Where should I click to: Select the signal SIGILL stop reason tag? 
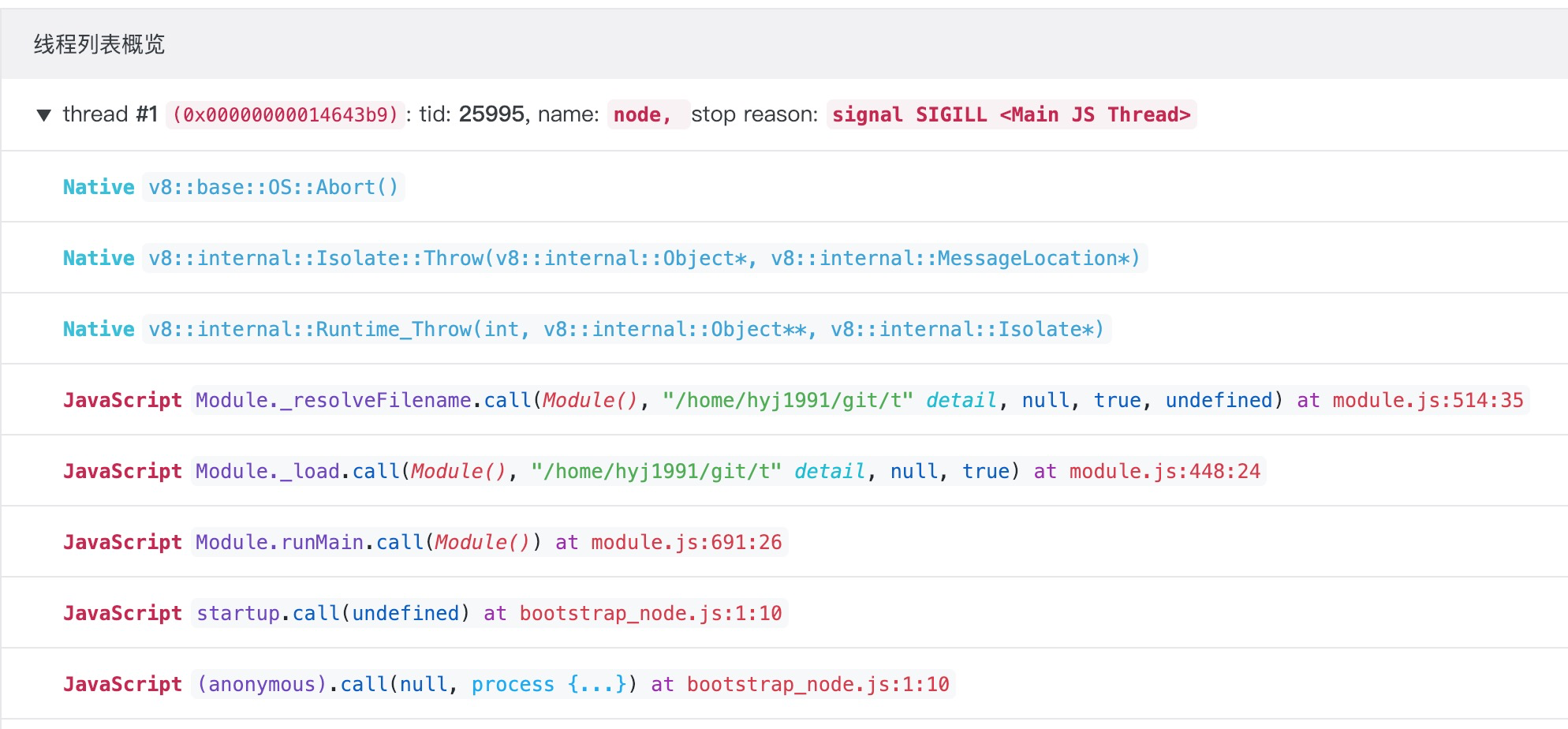coord(1011,115)
